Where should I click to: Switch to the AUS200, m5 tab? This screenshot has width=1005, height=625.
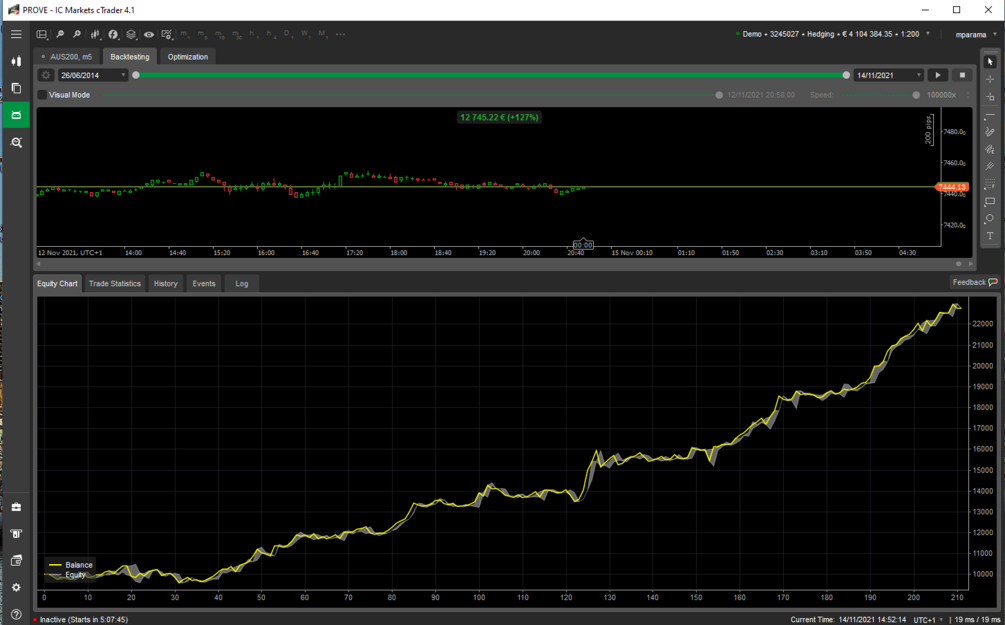pyautogui.click(x=67, y=56)
